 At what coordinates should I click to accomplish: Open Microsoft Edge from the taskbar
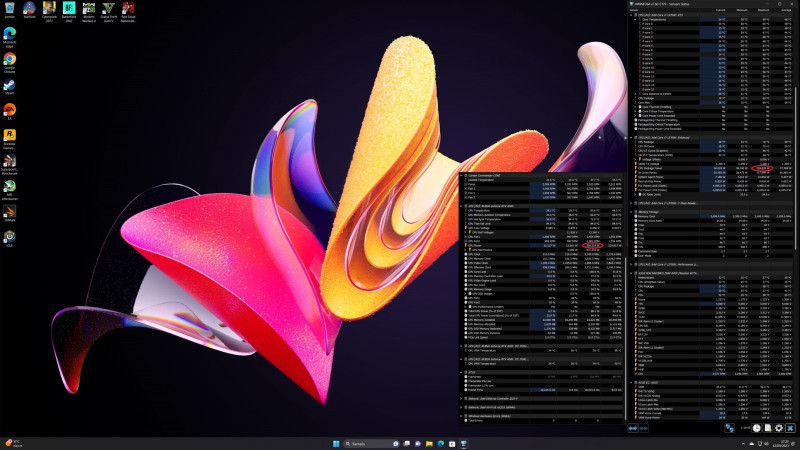click(x=441, y=444)
